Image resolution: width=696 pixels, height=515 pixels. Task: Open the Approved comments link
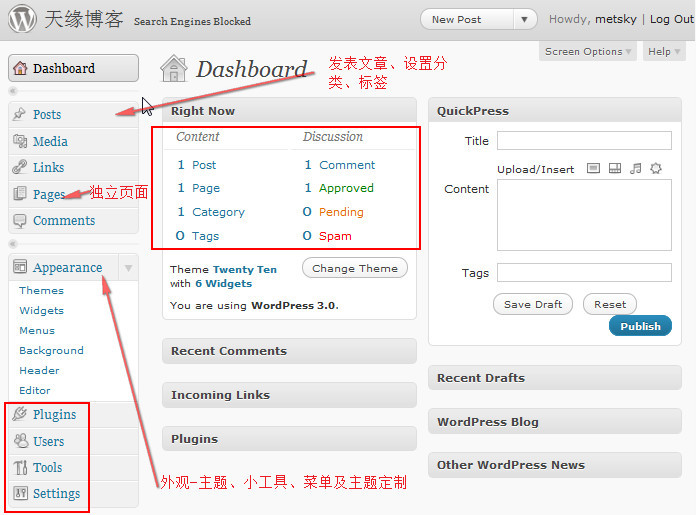(346, 188)
